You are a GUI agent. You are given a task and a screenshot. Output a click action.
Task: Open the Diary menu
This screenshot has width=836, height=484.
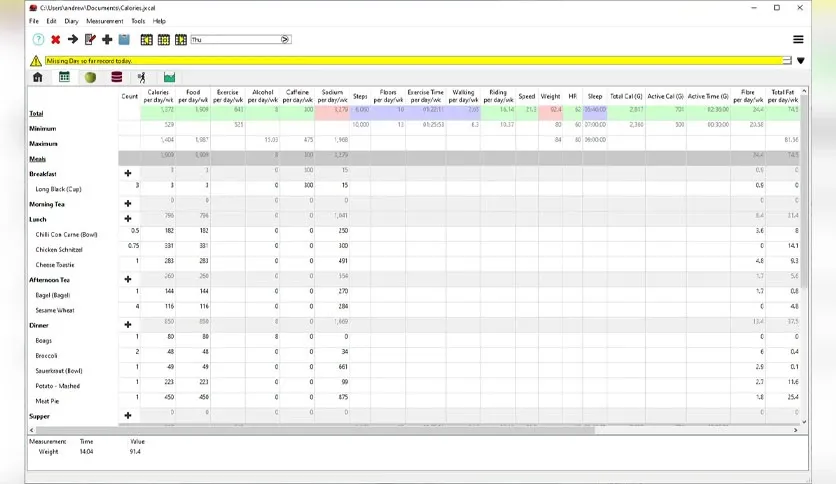[x=71, y=21]
